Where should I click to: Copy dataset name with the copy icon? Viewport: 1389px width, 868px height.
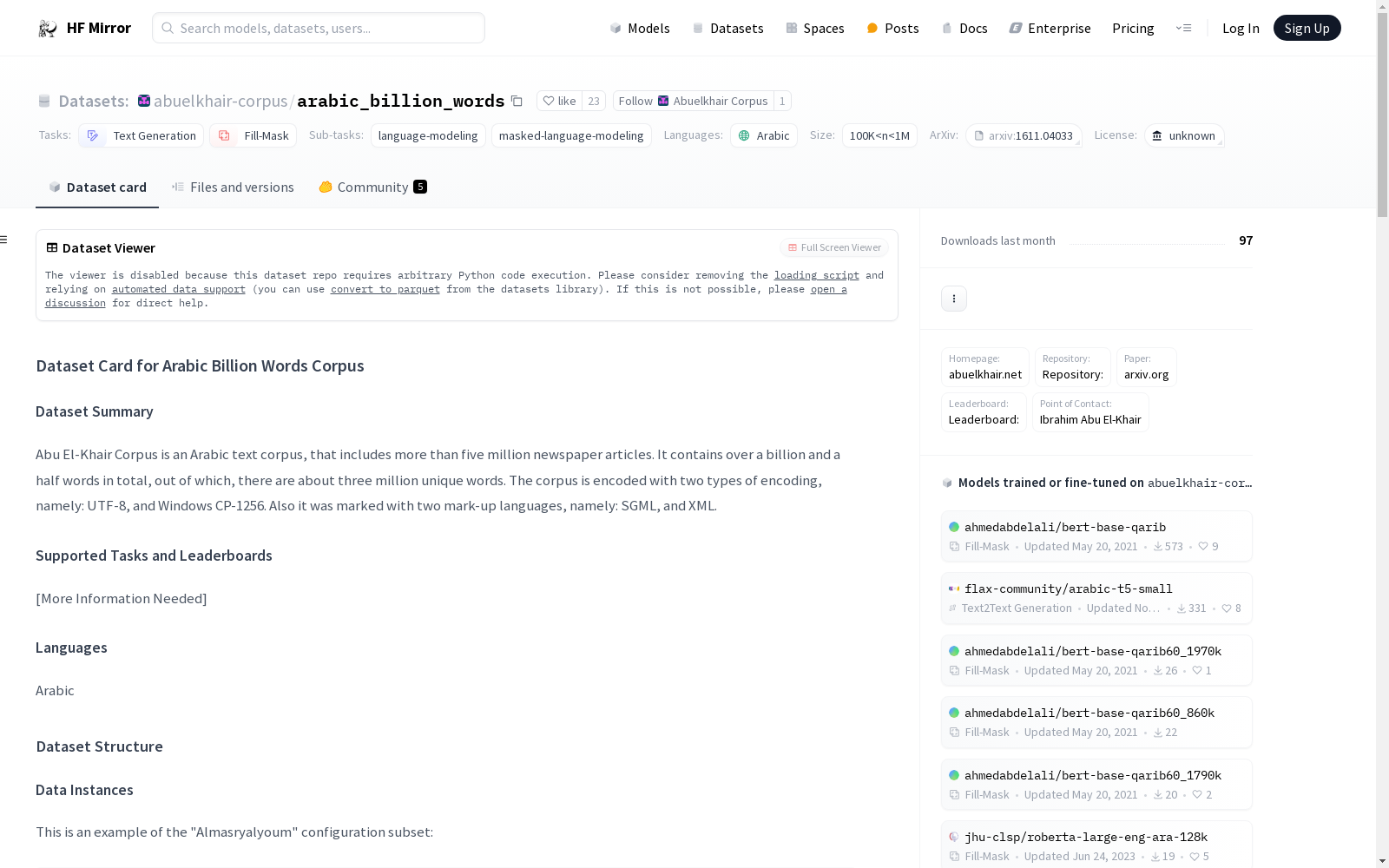pos(517,101)
